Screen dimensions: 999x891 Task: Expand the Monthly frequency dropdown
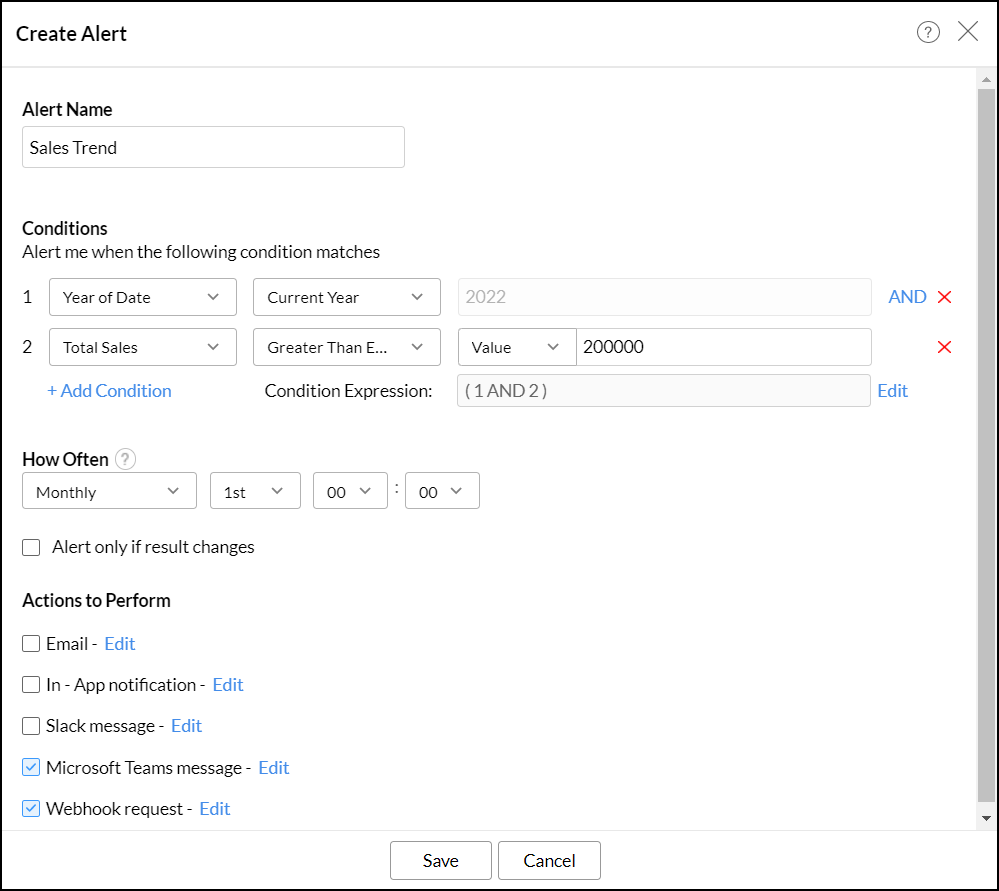click(x=108, y=491)
